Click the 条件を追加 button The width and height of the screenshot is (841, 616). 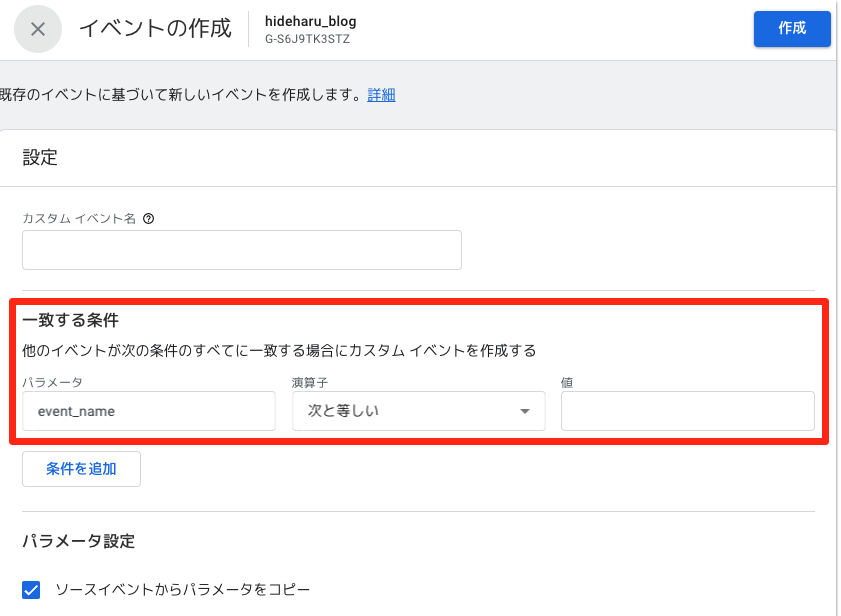pos(81,468)
